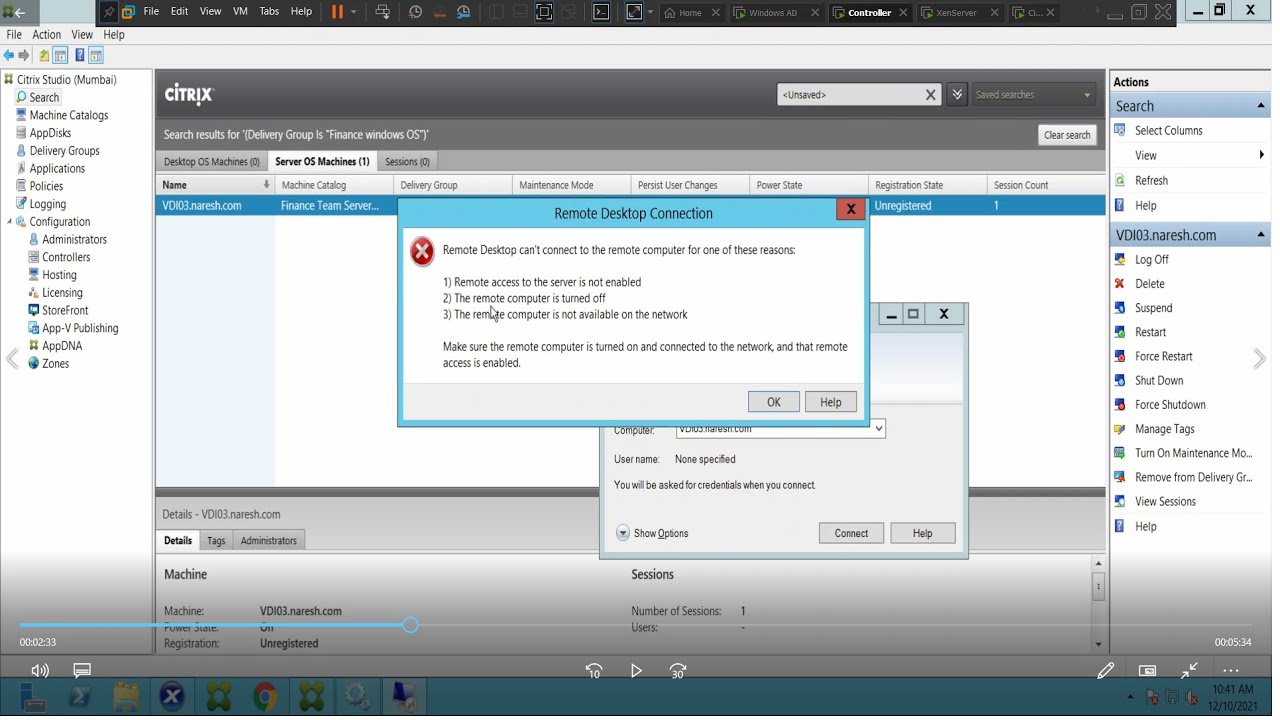1280x720 pixels.
Task: Collapse VDI03.naresh.com actions section
Action: pos(1260,235)
